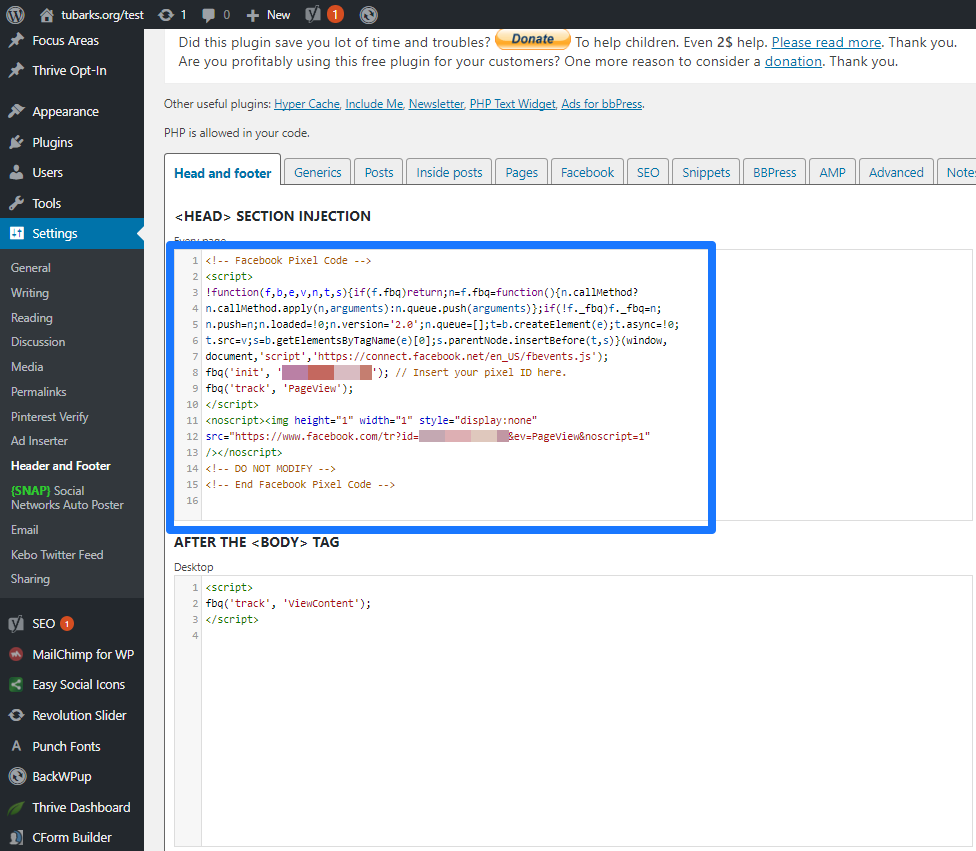Click the WordPress logo in admin bar

(x=15, y=15)
